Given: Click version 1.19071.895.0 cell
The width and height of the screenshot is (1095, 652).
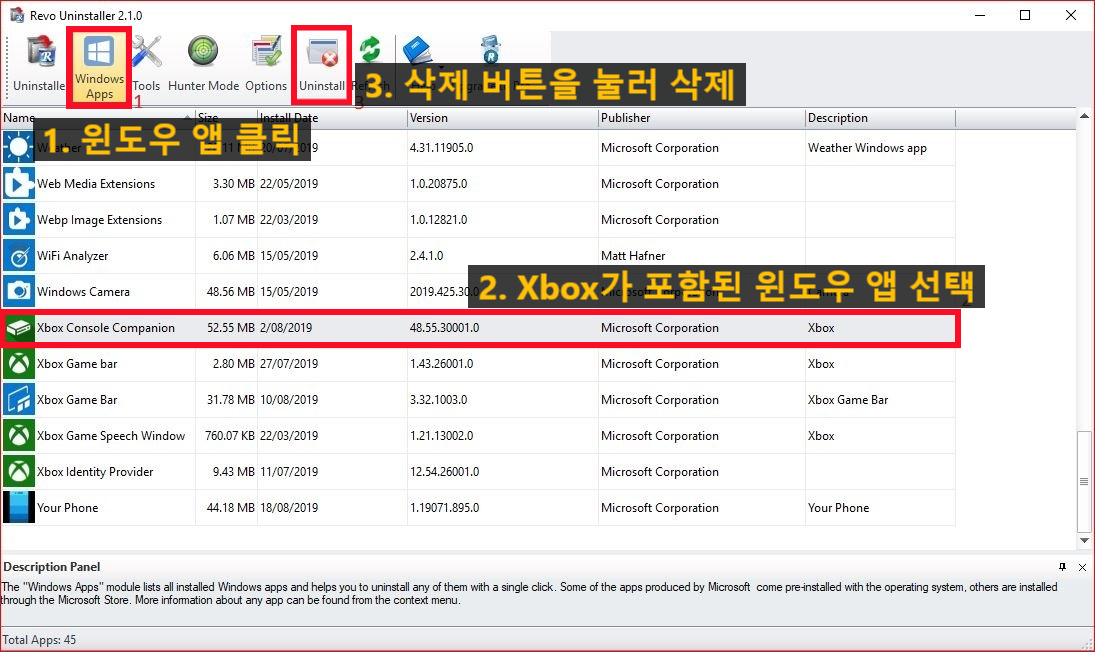Looking at the screenshot, I should [x=444, y=507].
